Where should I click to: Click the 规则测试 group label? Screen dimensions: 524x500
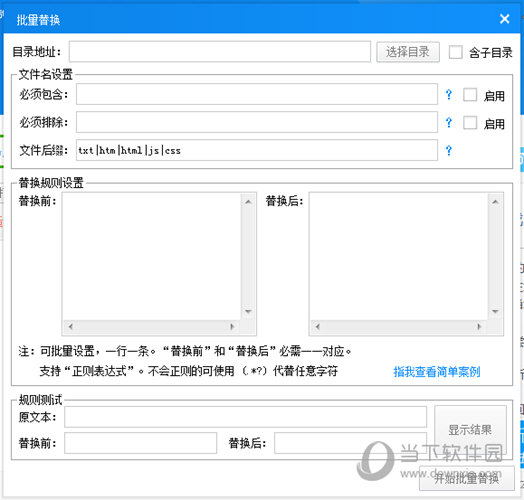point(40,400)
